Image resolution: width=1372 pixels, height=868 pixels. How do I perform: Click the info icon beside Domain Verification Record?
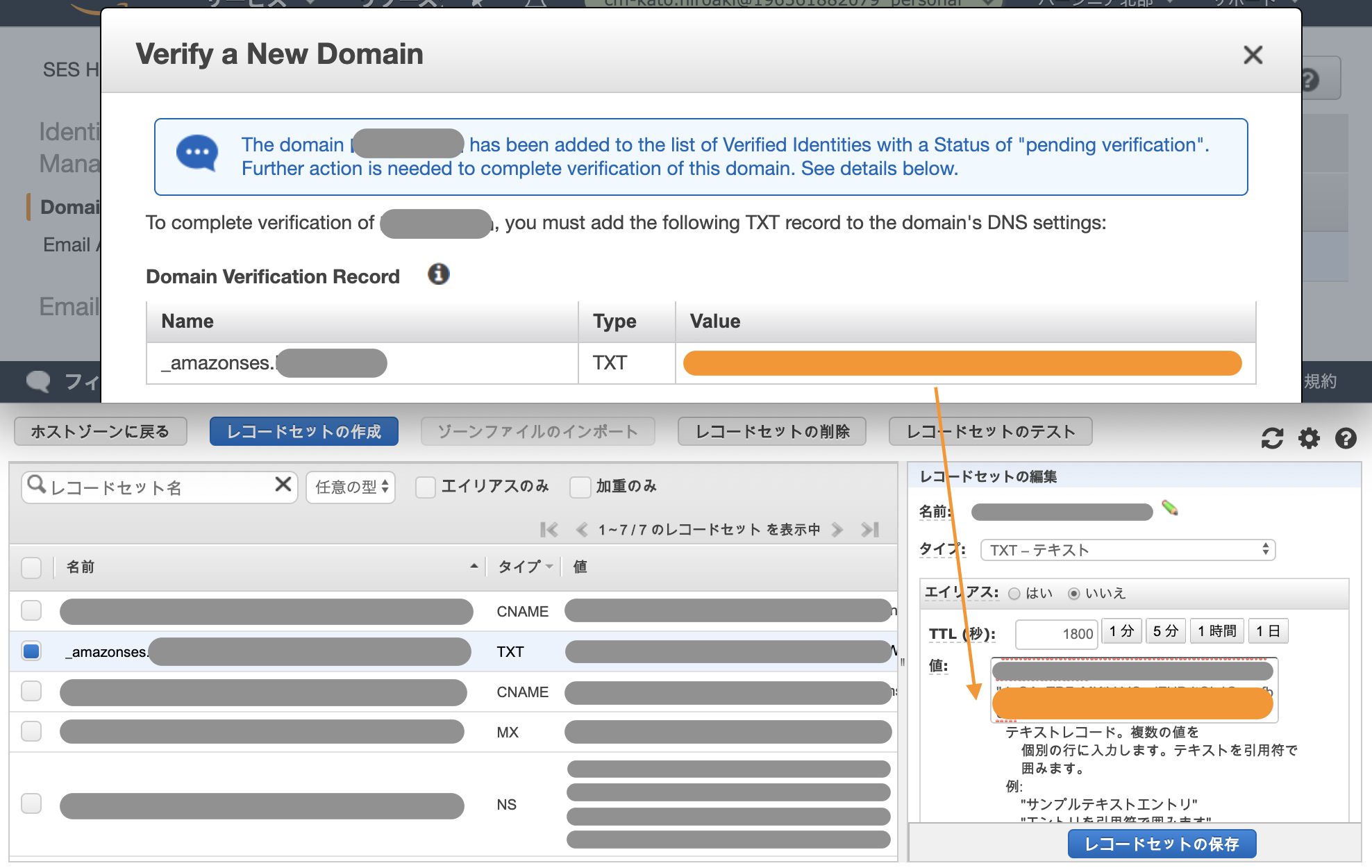point(438,275)
